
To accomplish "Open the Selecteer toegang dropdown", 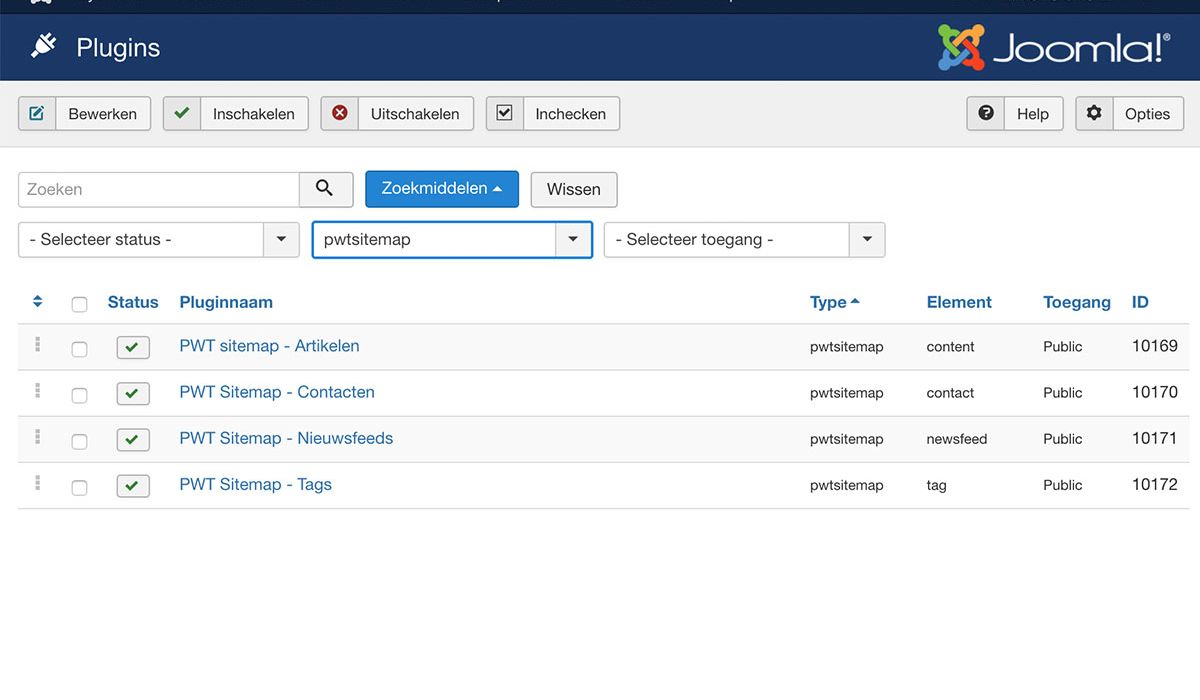I will click(x=744, y=240).
